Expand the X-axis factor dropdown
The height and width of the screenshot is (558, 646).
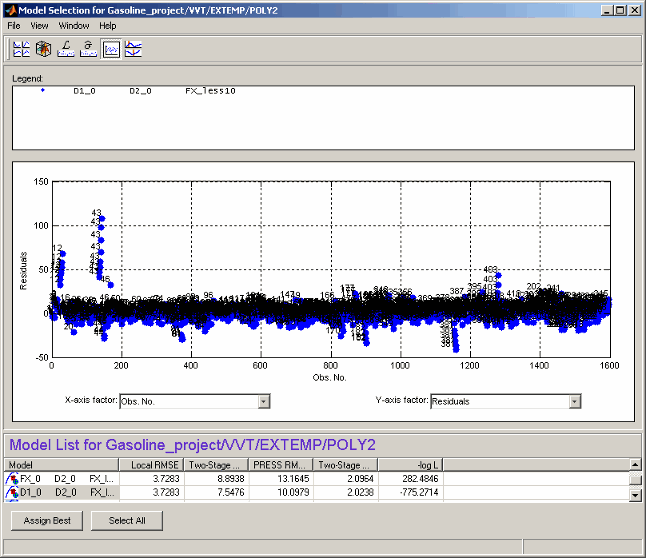tap(264, 401)
